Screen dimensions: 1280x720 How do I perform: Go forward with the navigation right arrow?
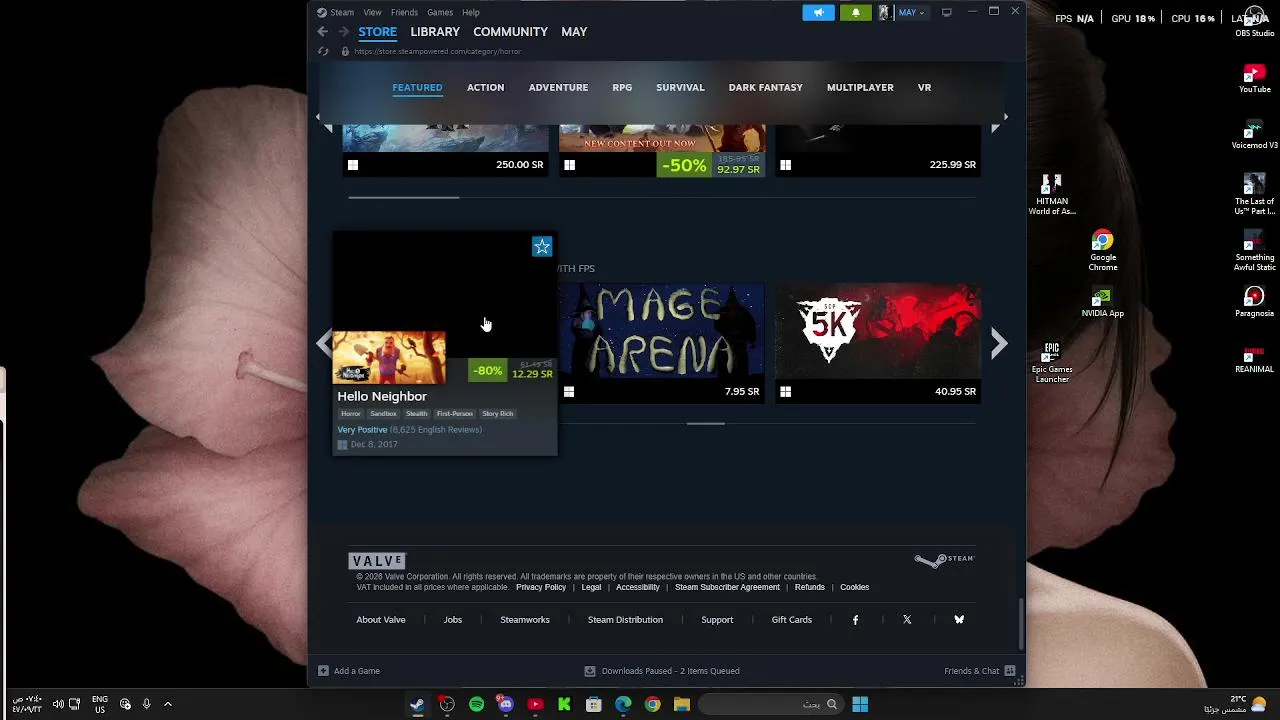pyautogui.click(x=343, y=32)
